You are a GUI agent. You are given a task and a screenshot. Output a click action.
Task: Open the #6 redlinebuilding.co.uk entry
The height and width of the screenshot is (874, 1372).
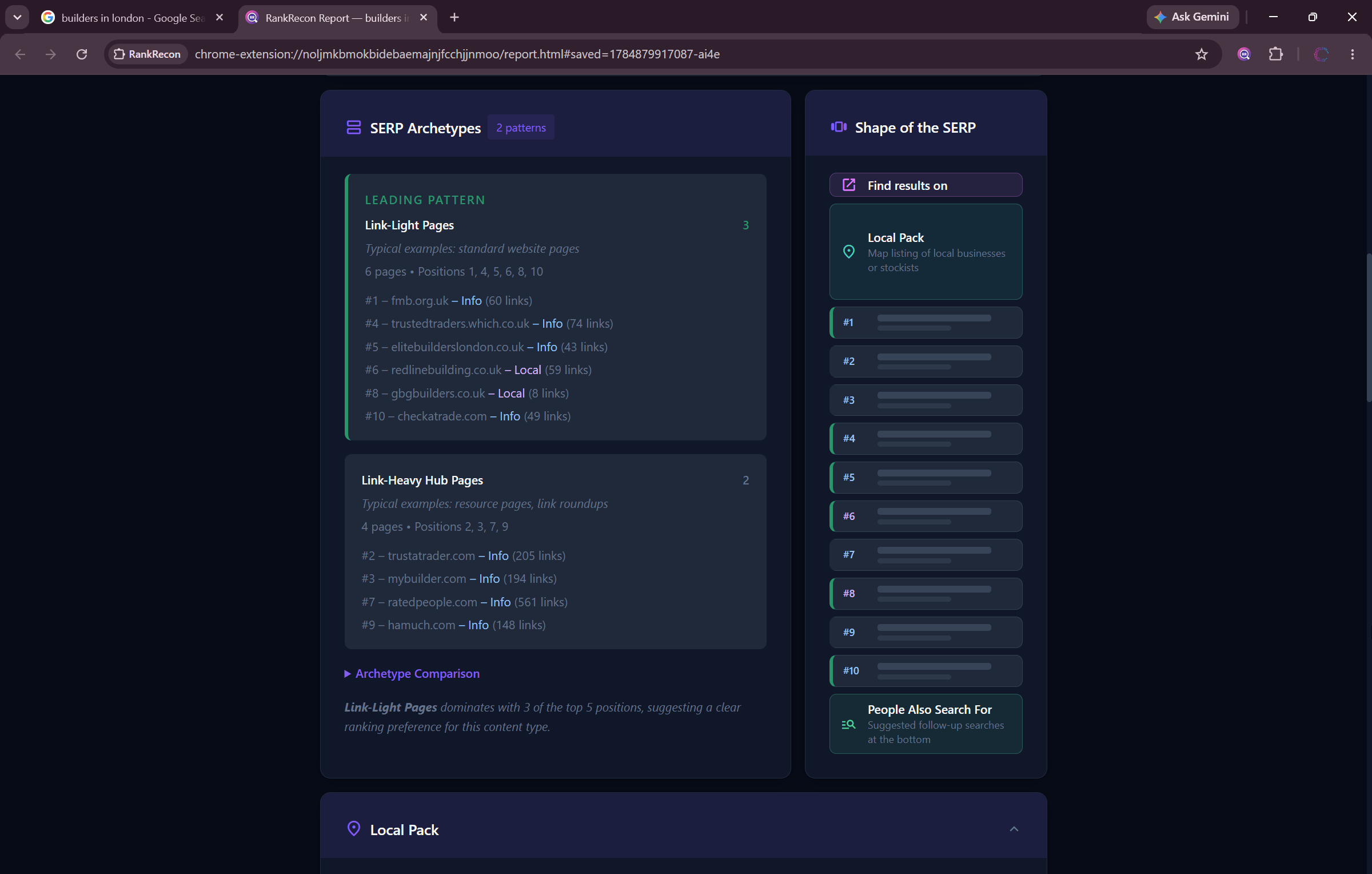(x=478, y=370)
